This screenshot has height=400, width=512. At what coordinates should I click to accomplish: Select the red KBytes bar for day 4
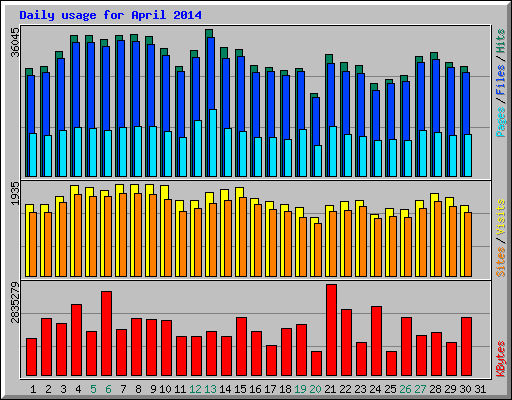pos(76,340)
